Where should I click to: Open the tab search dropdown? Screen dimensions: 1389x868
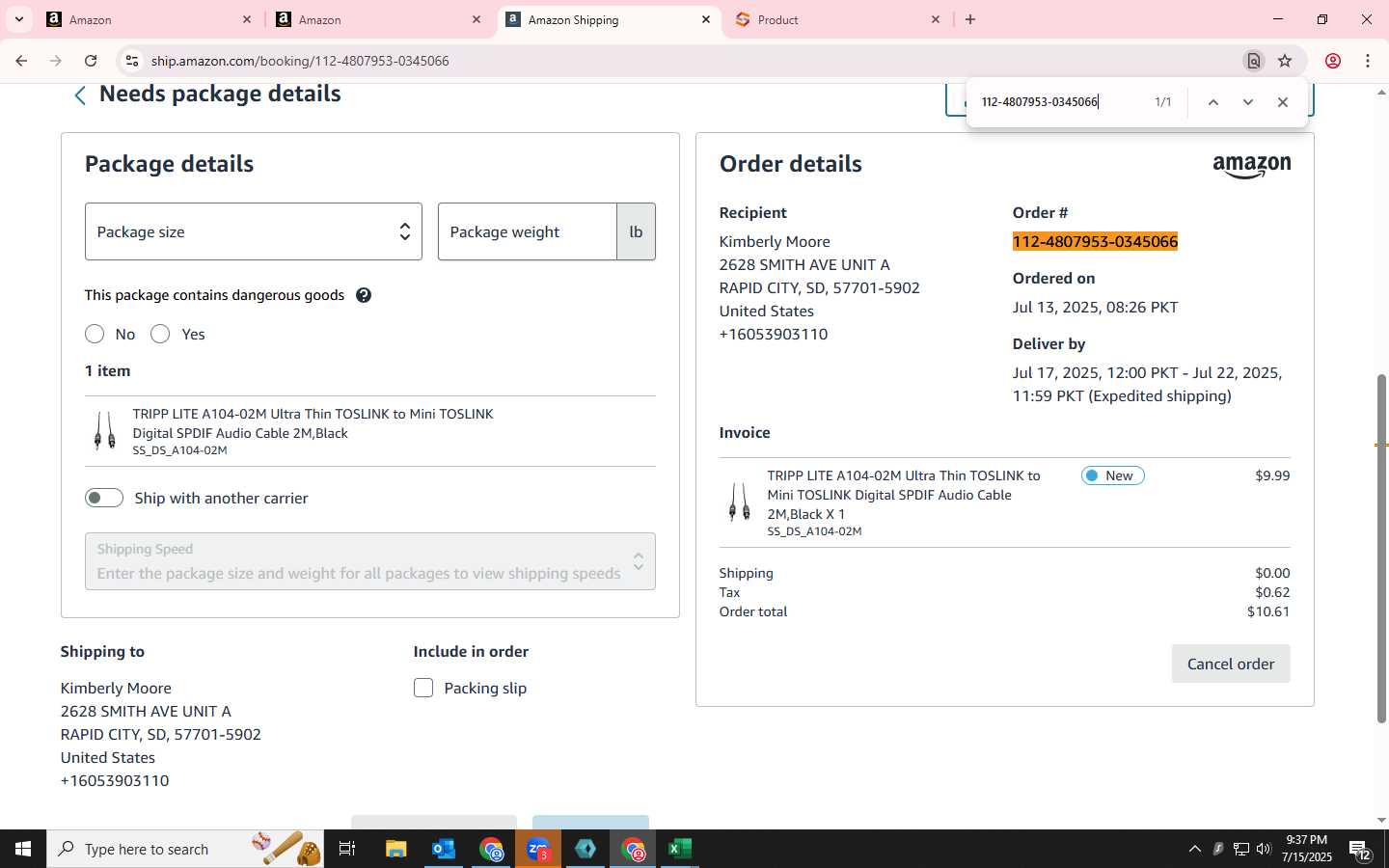click(18, 19)
